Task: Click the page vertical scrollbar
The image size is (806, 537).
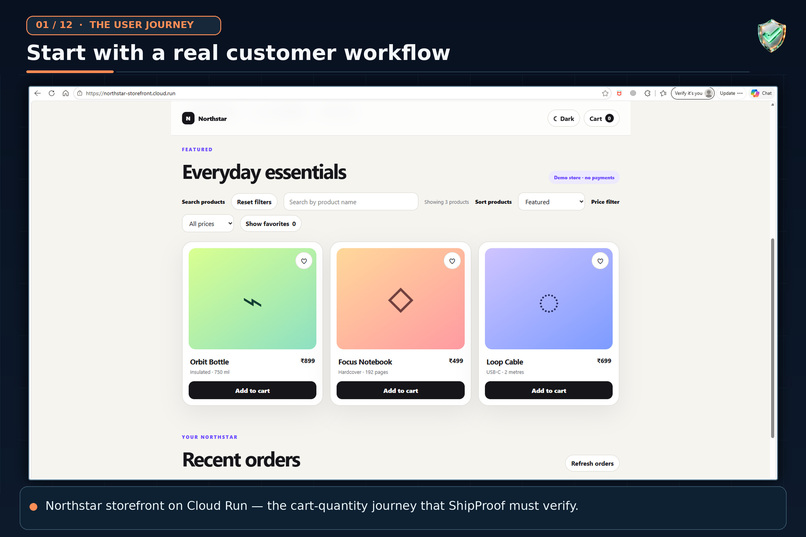Action: pos(772,338)
